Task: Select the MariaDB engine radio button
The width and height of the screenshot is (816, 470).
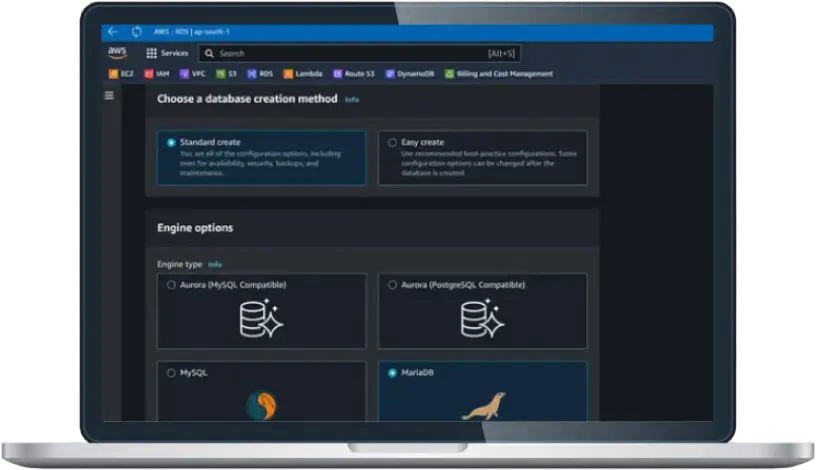Action: point(392,373)
